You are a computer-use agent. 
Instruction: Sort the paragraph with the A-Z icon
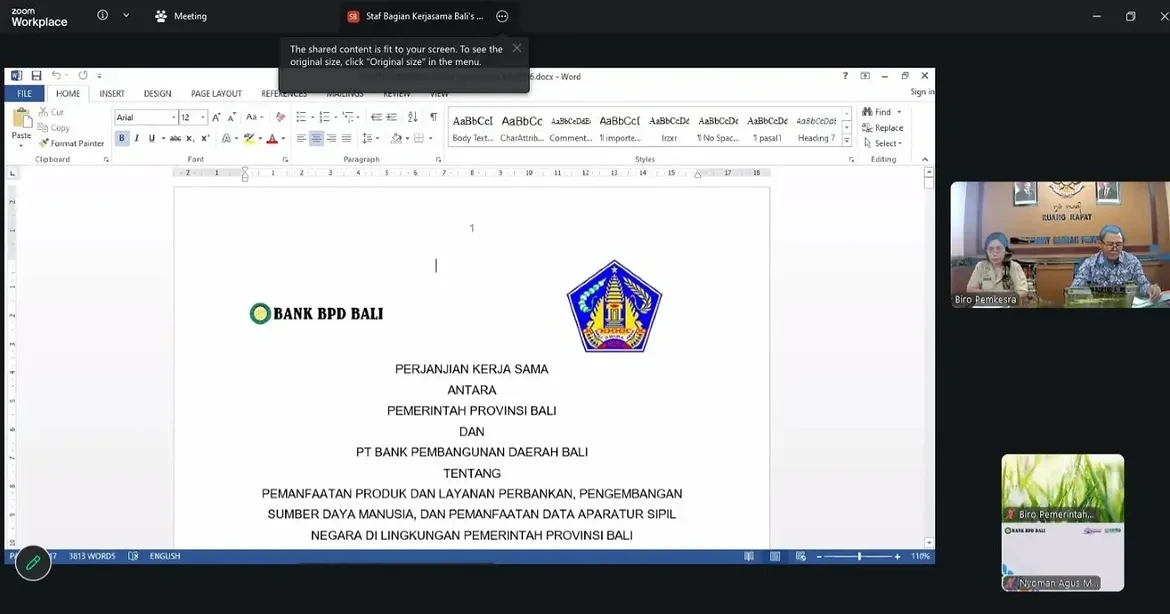click(x=413, y=117)
